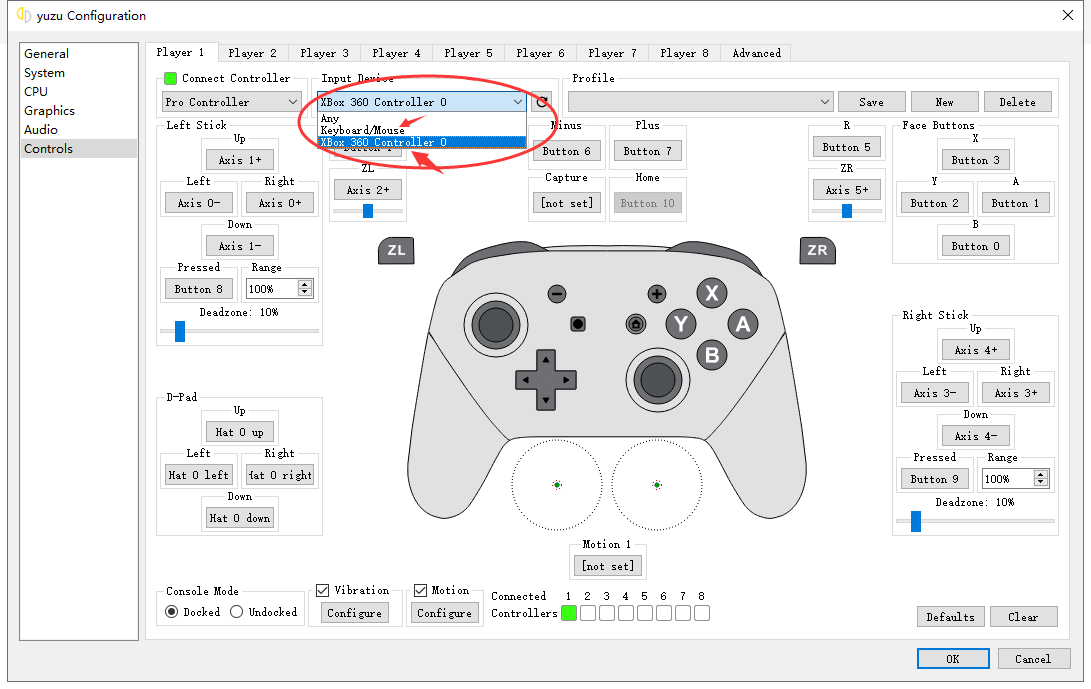Click the Left Stick deadzone slider handle
This screenshot has width=1091, height=689.
pyautogui.click(x=180, y=331)
